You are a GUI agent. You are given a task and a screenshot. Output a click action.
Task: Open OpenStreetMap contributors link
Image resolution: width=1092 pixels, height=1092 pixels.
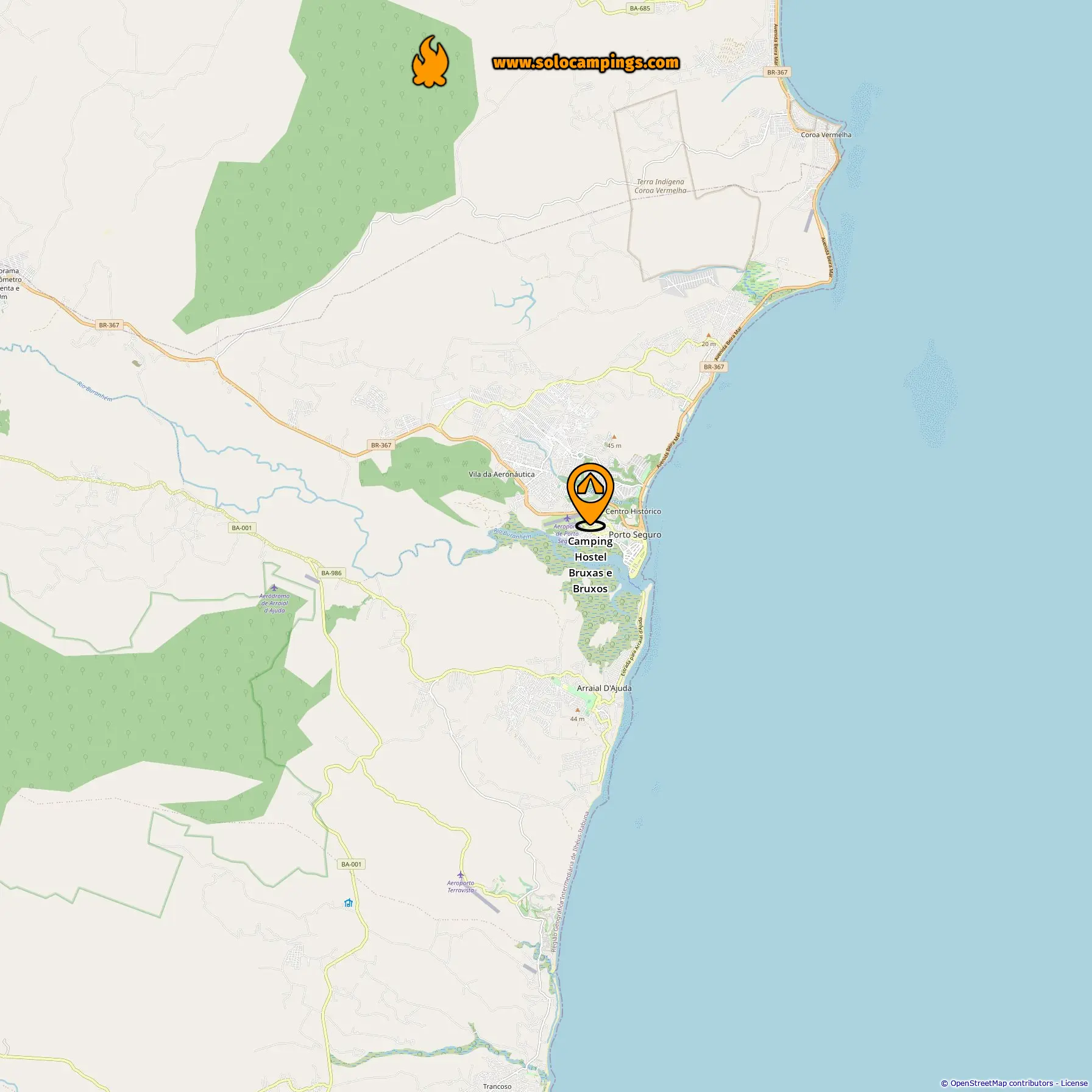point(1002,1083)
